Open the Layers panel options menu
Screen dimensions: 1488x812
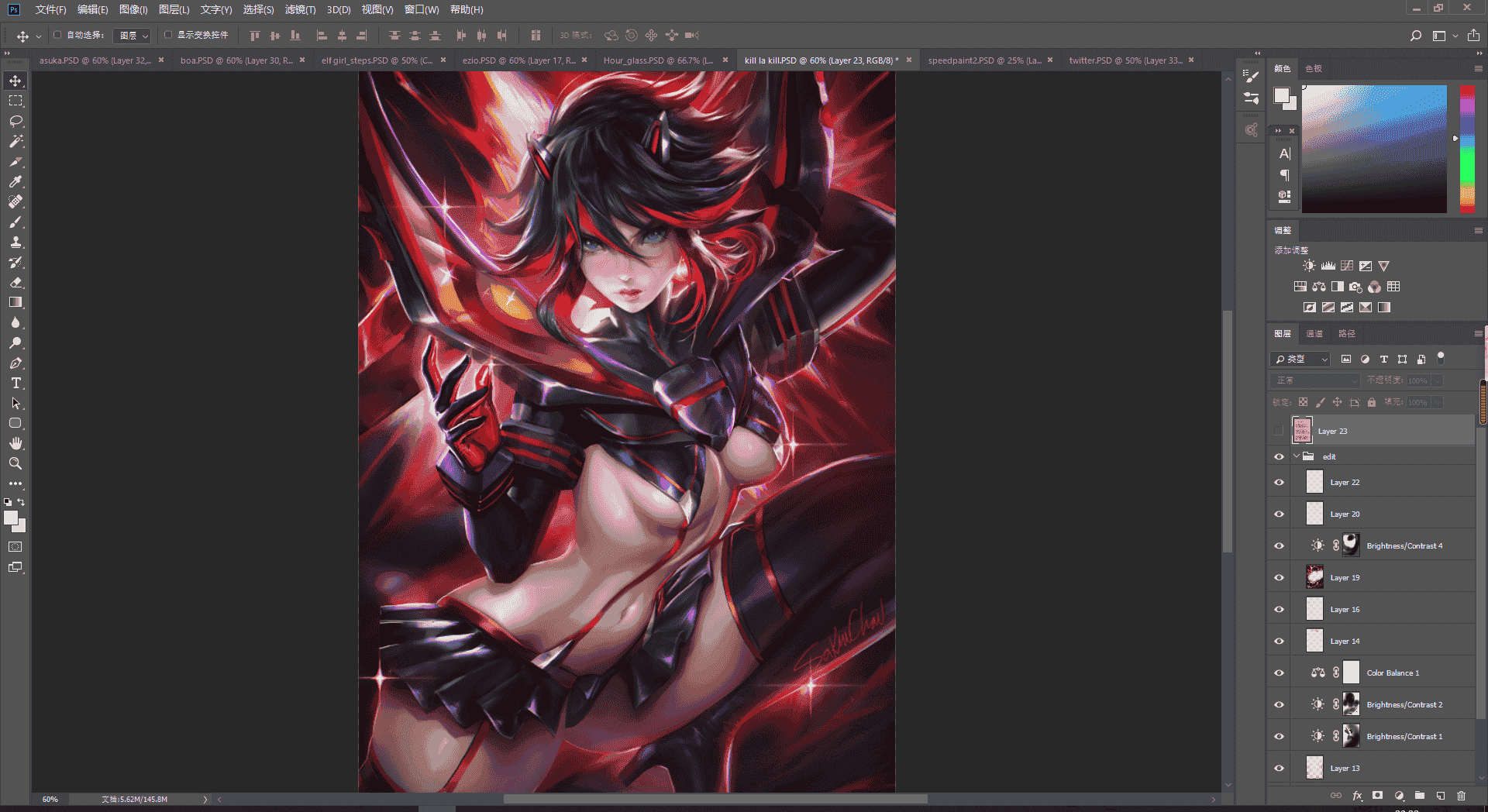click(1478, 333)
